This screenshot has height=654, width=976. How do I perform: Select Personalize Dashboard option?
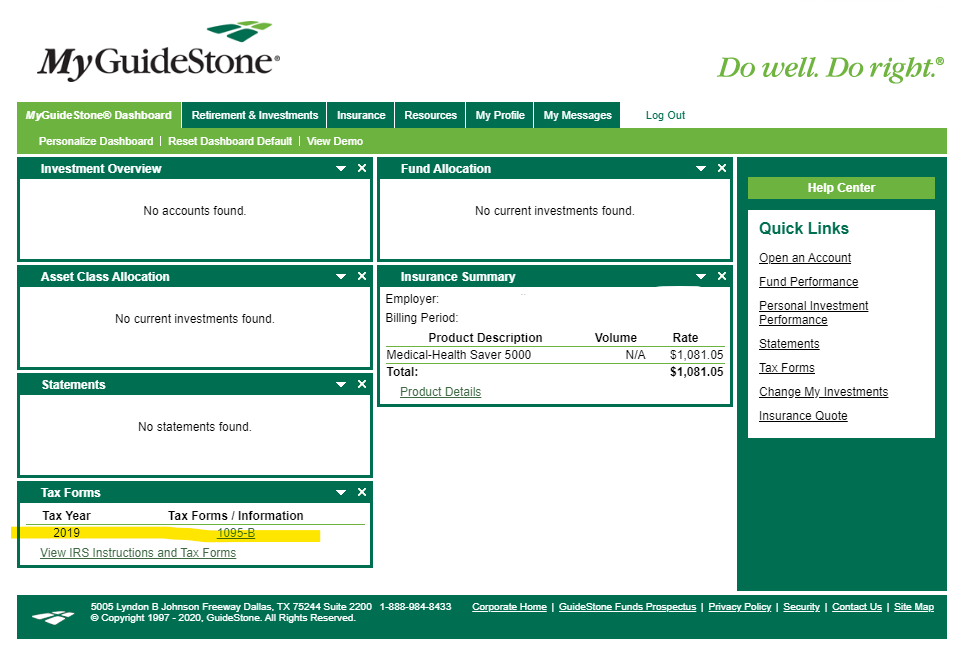[96, 141]
